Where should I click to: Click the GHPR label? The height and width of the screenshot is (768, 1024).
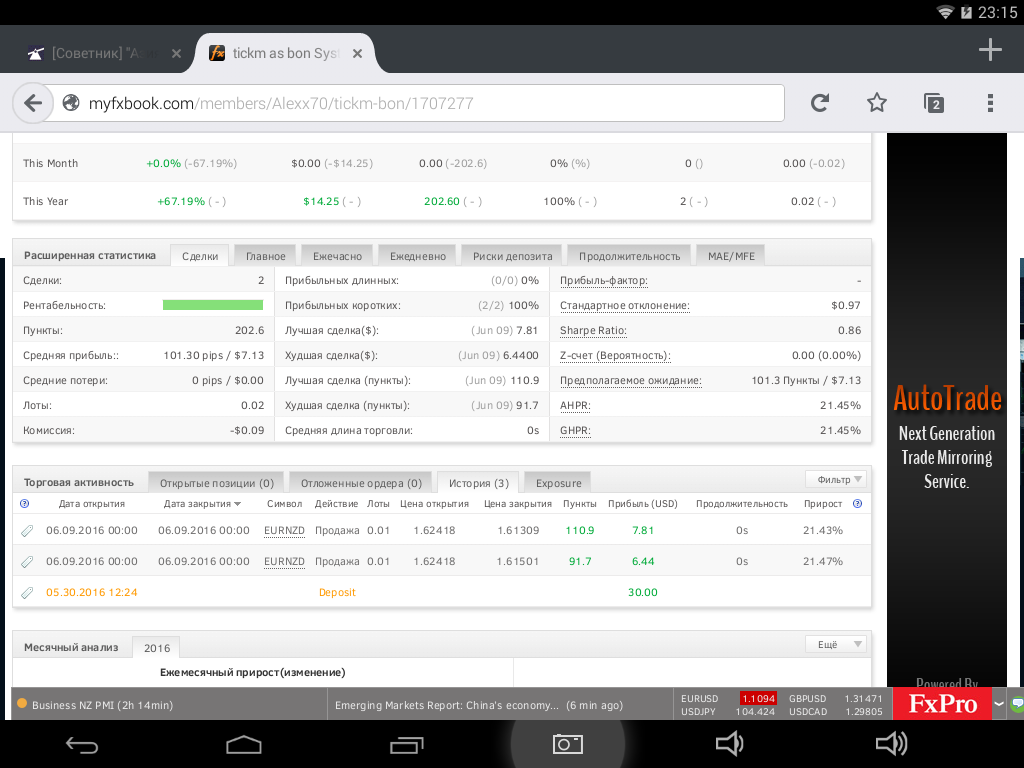click(575, 431)
